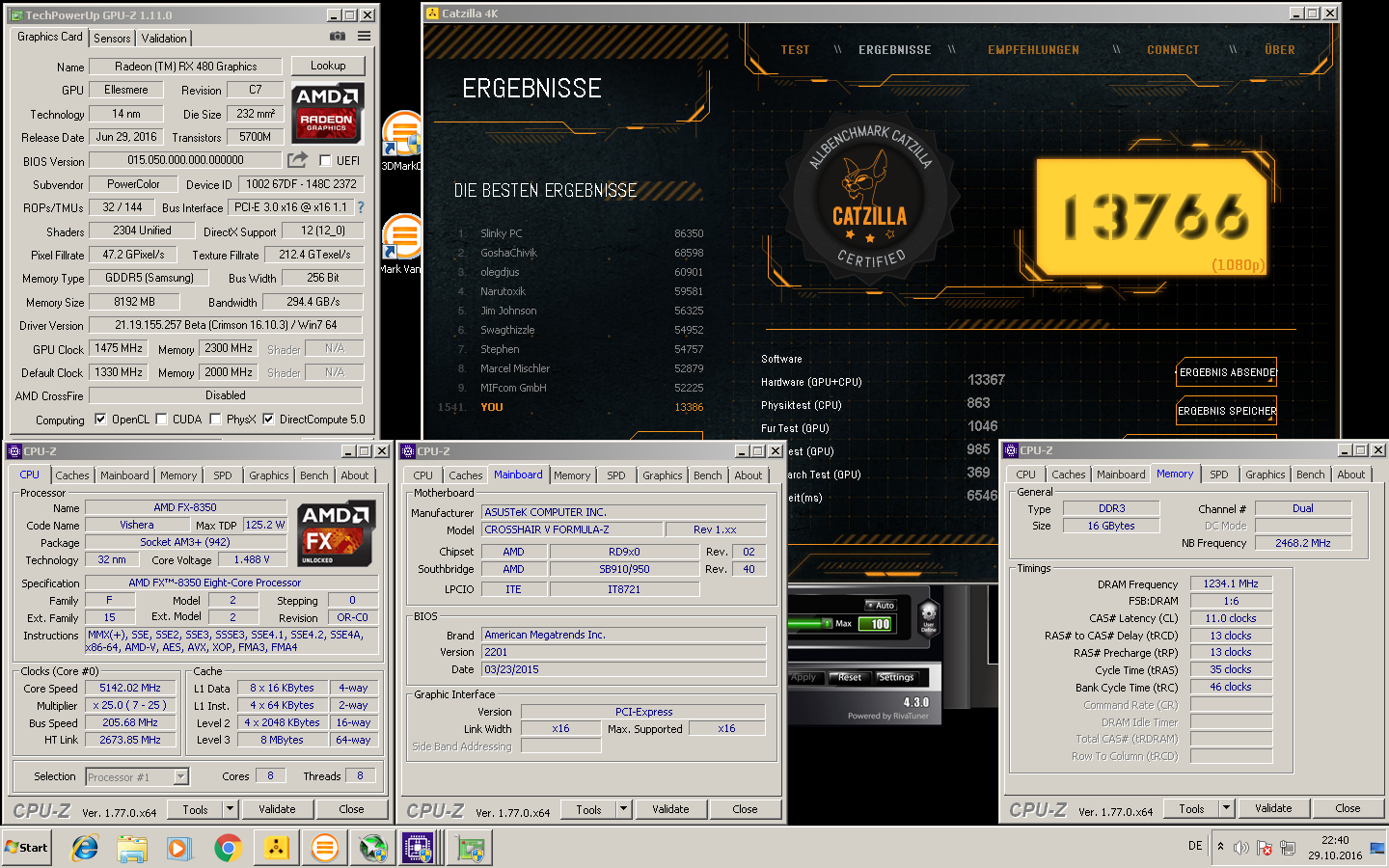This screenshot has height=868, width=1389.
Task: Switch to the GPU-Z taskbar icon
Action: pyautogui.click(x=472, y=848)
